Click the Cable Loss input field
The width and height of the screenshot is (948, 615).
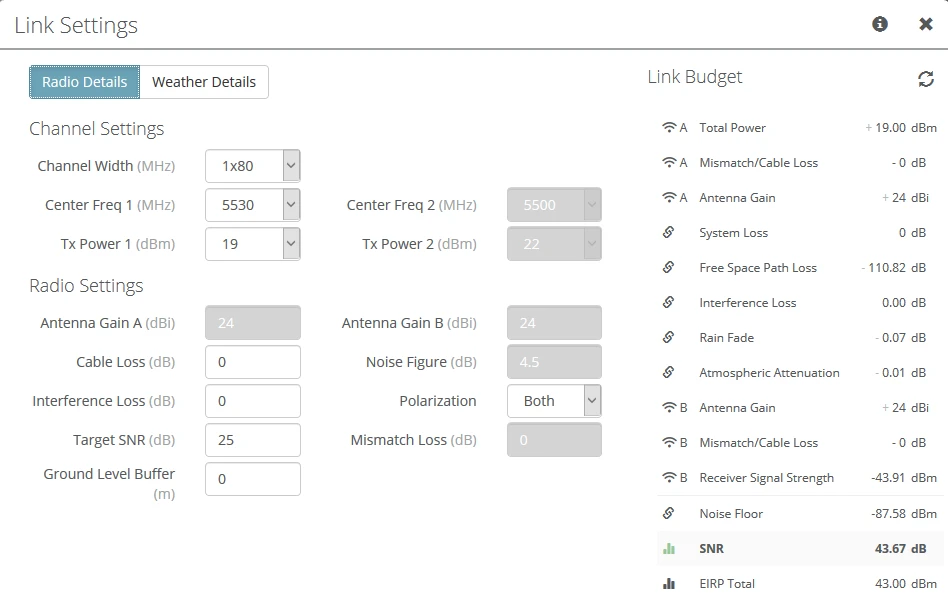(253, 362)
